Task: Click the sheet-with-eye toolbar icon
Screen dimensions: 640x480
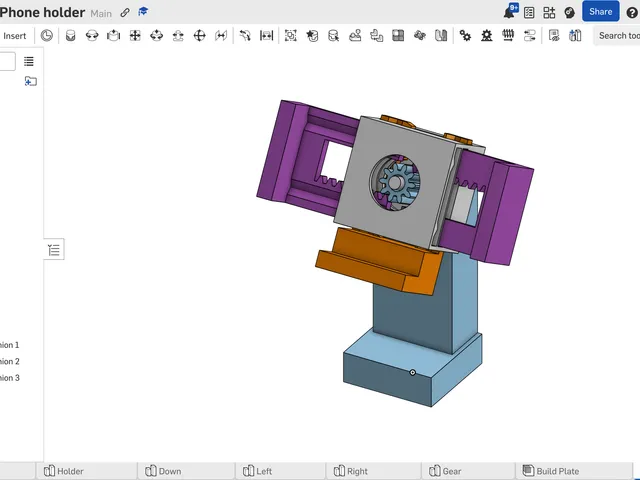Action: point(554,36)
